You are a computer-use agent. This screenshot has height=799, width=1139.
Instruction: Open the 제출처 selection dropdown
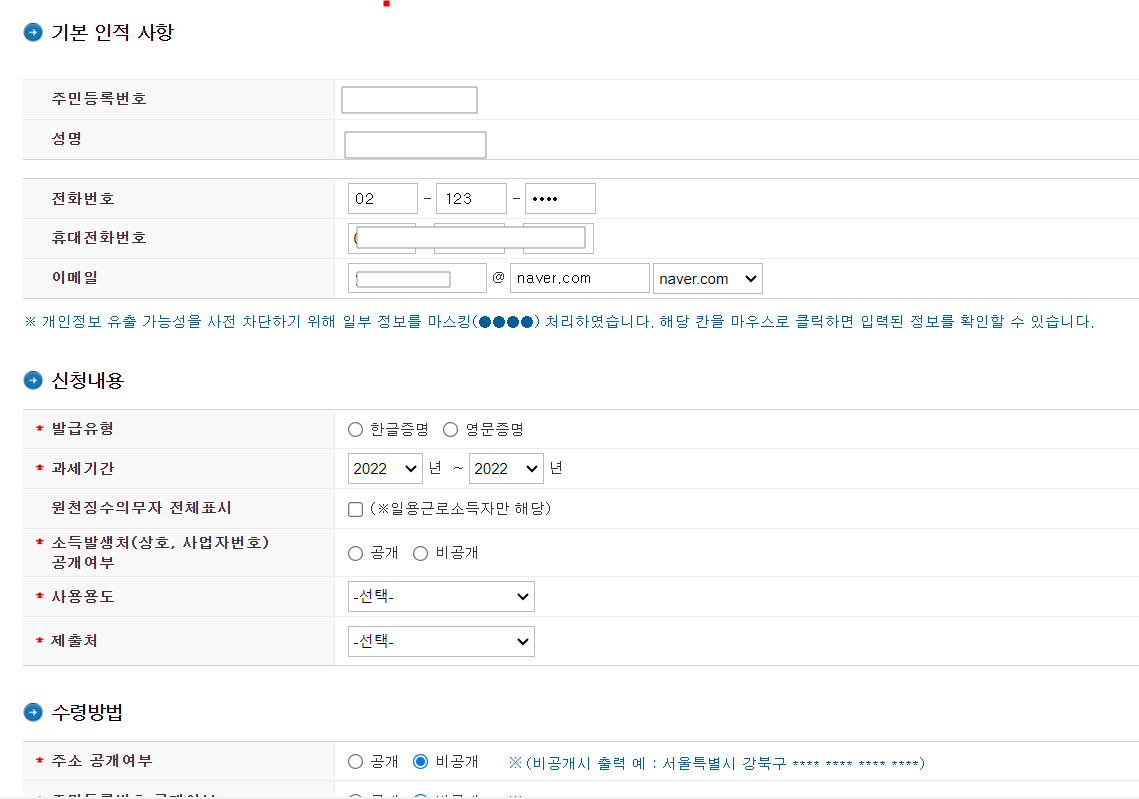tap(441, 641)
